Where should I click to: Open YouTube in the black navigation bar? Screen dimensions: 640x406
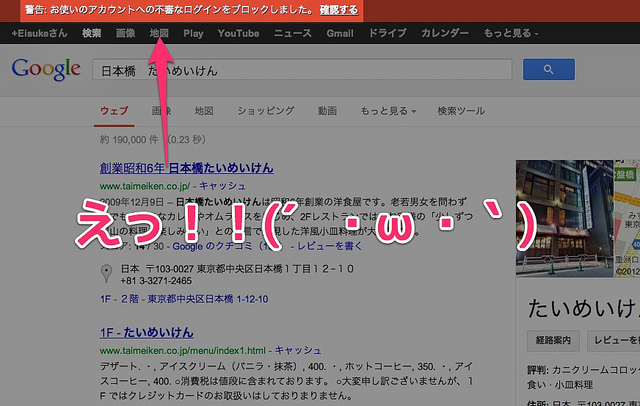238,33
